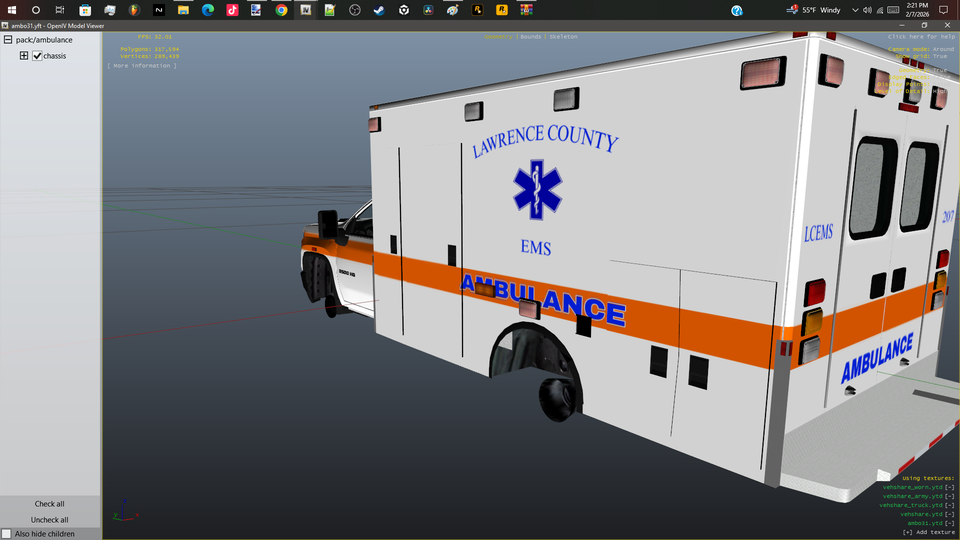Collapse the pack/ambulance tree node

(8, 40)
